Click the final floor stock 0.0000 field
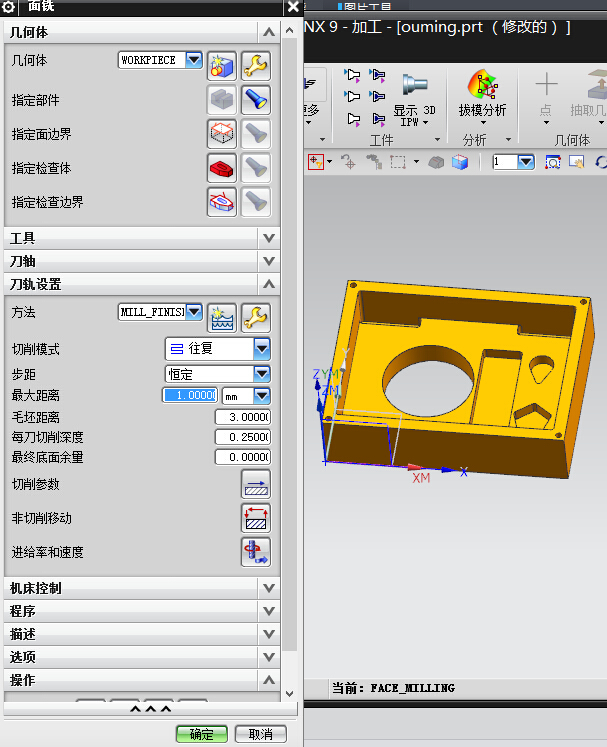The image size is (607, 747). pos(243,457)
